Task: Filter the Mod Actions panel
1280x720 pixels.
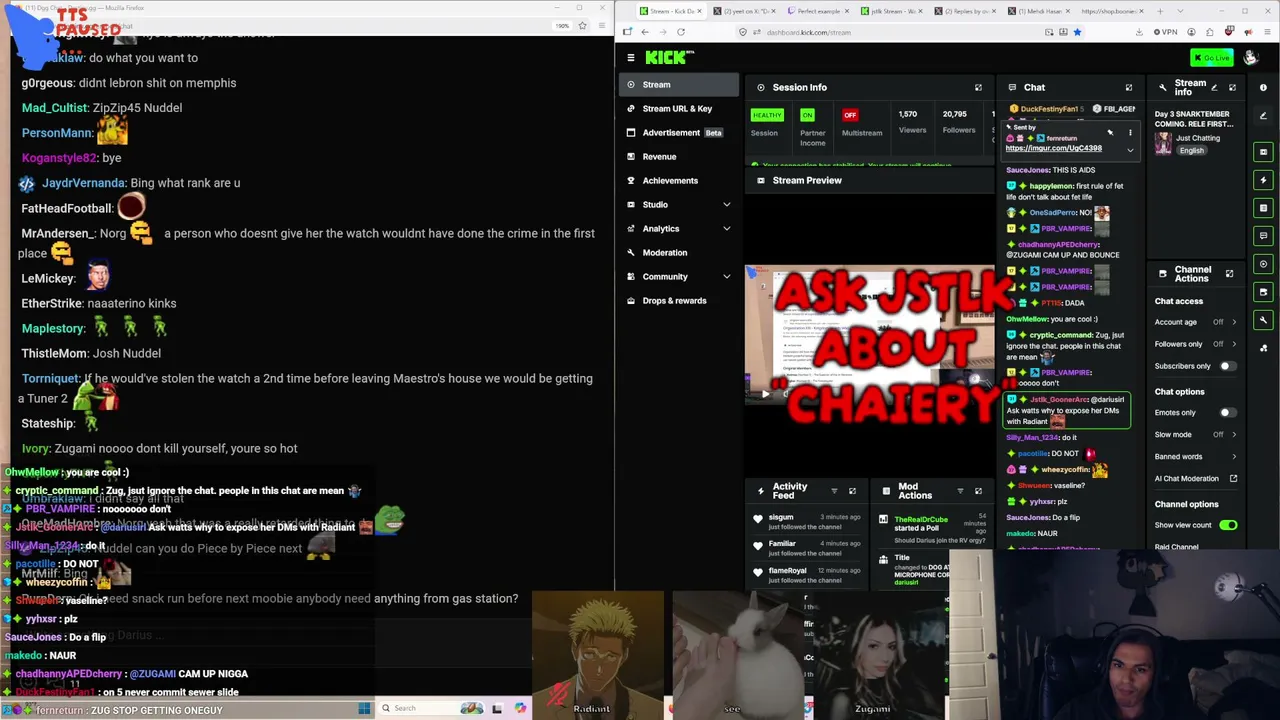Action: [960, 491]
